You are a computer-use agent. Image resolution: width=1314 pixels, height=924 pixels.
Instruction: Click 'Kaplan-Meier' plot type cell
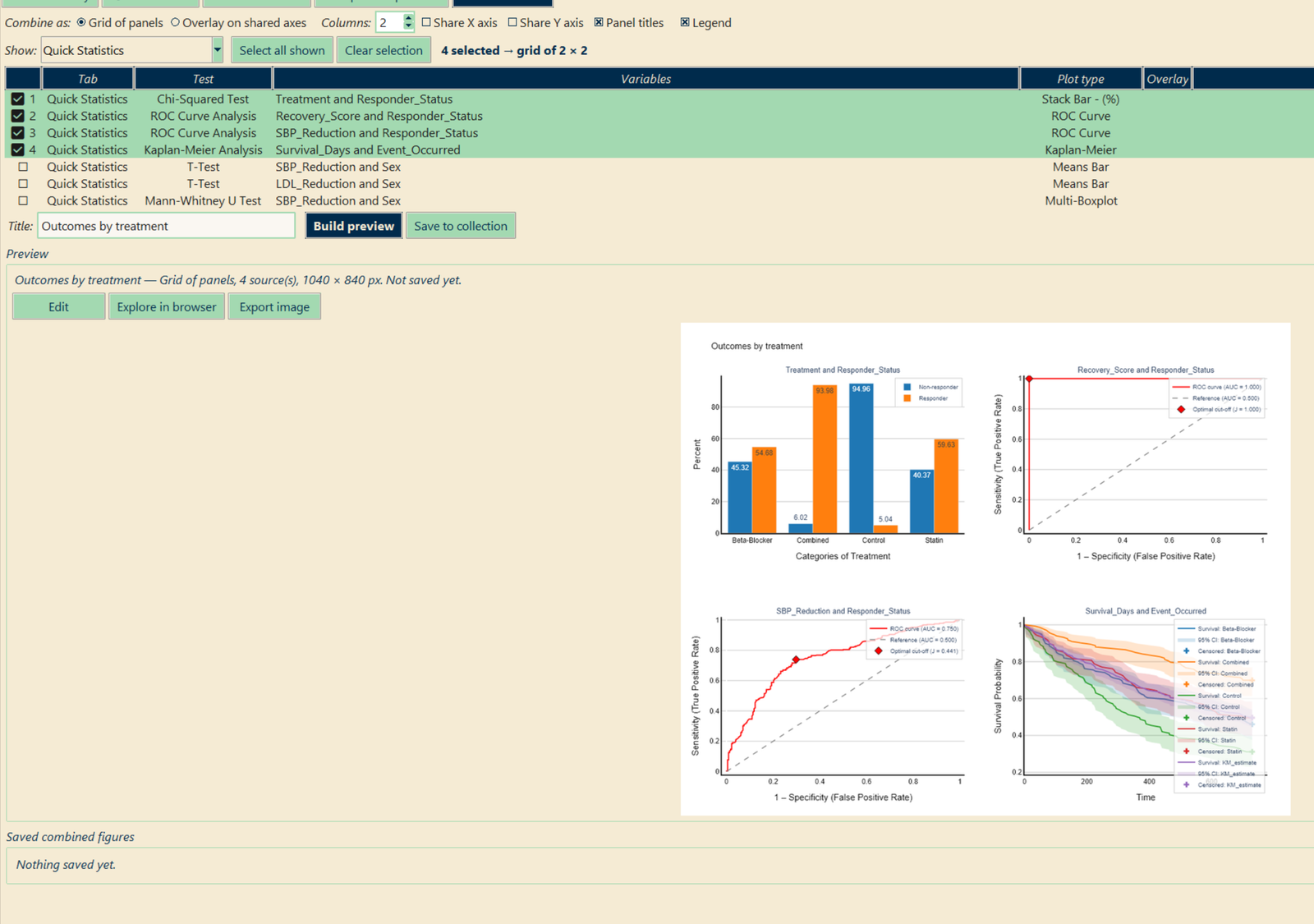[1081, 149]
